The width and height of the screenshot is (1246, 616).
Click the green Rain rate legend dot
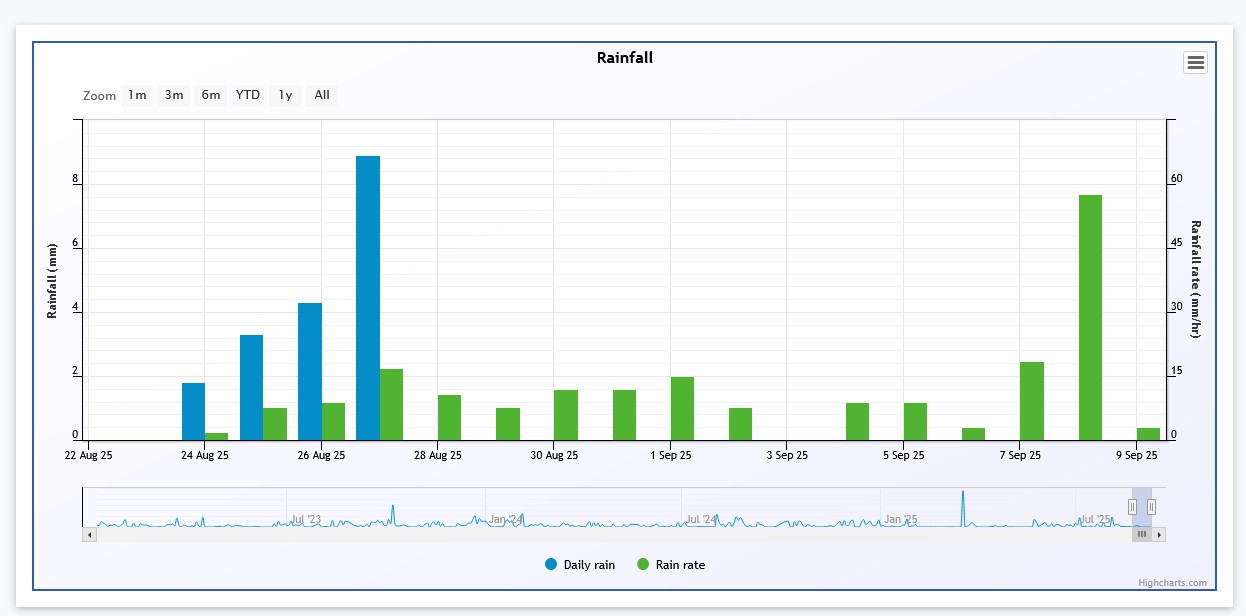[x=643, y=565]
